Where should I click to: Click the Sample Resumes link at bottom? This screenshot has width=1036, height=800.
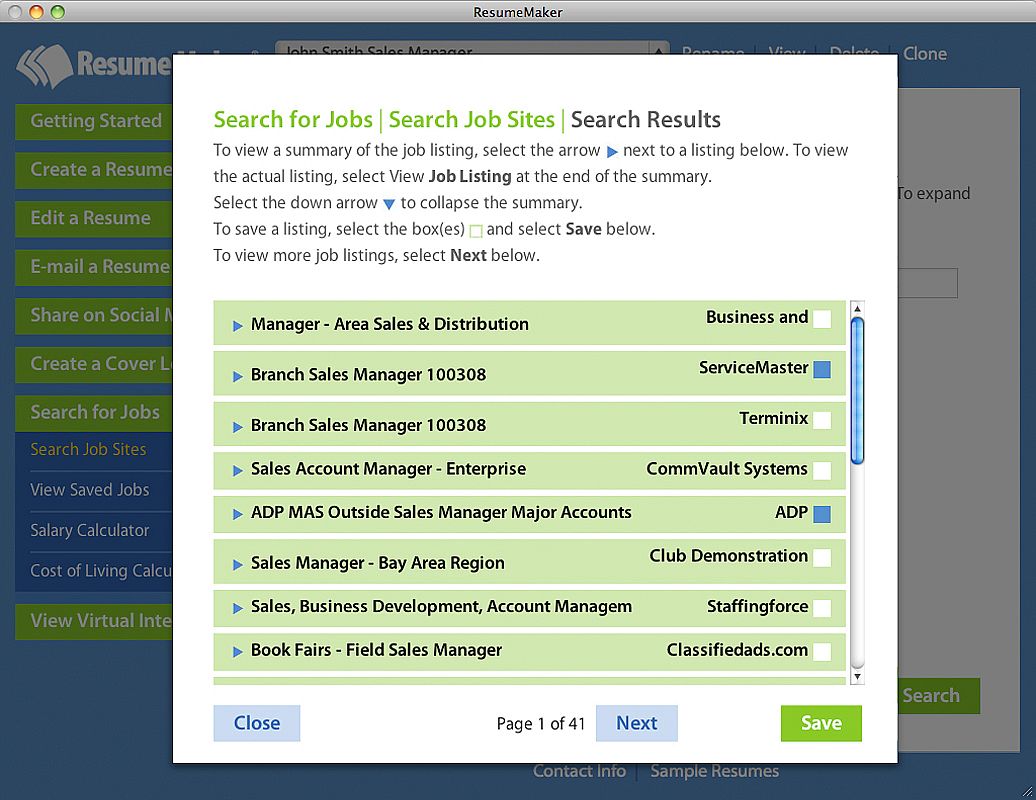point(714,772)
